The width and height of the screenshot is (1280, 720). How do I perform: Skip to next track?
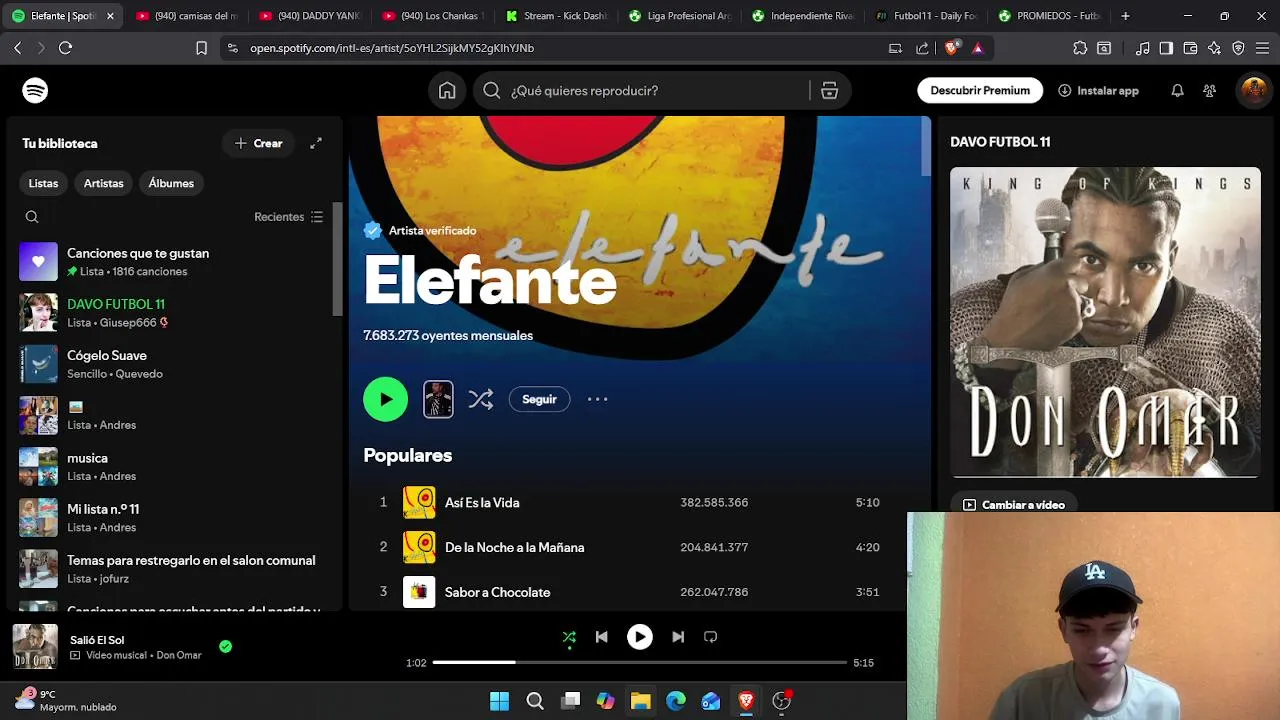[x=678, y=637]
